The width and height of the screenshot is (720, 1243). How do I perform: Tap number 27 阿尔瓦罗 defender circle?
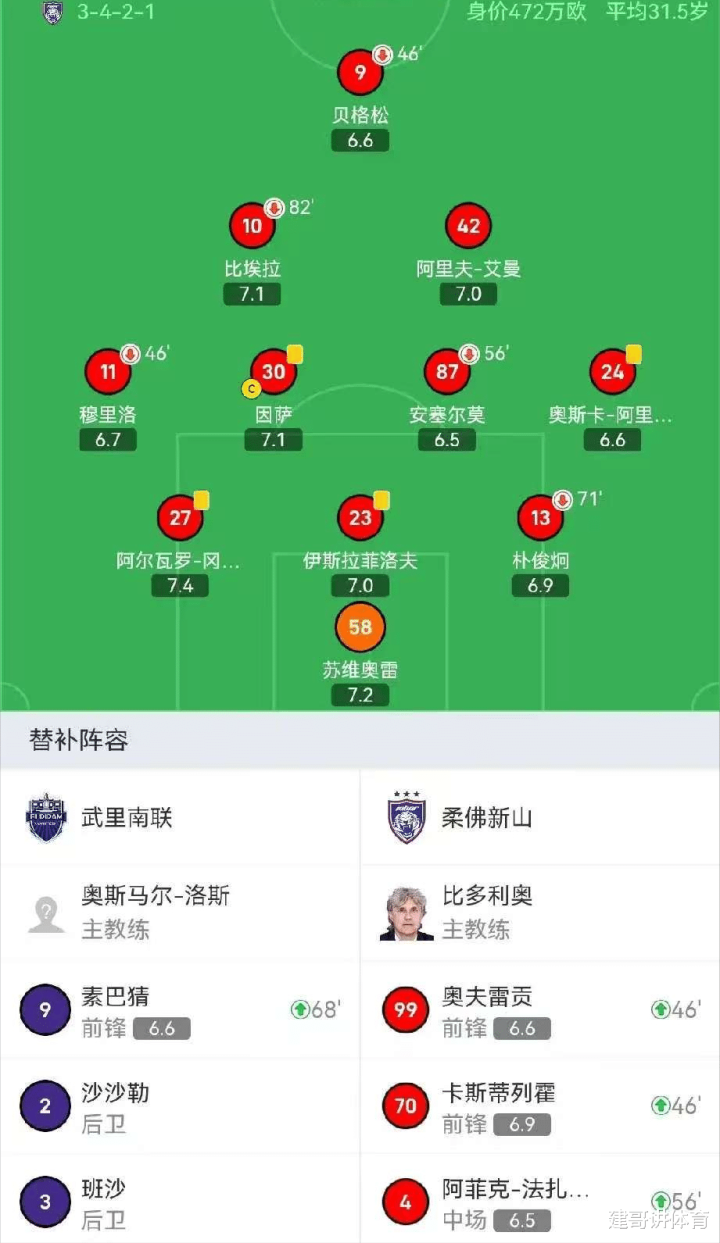(180, 517)
